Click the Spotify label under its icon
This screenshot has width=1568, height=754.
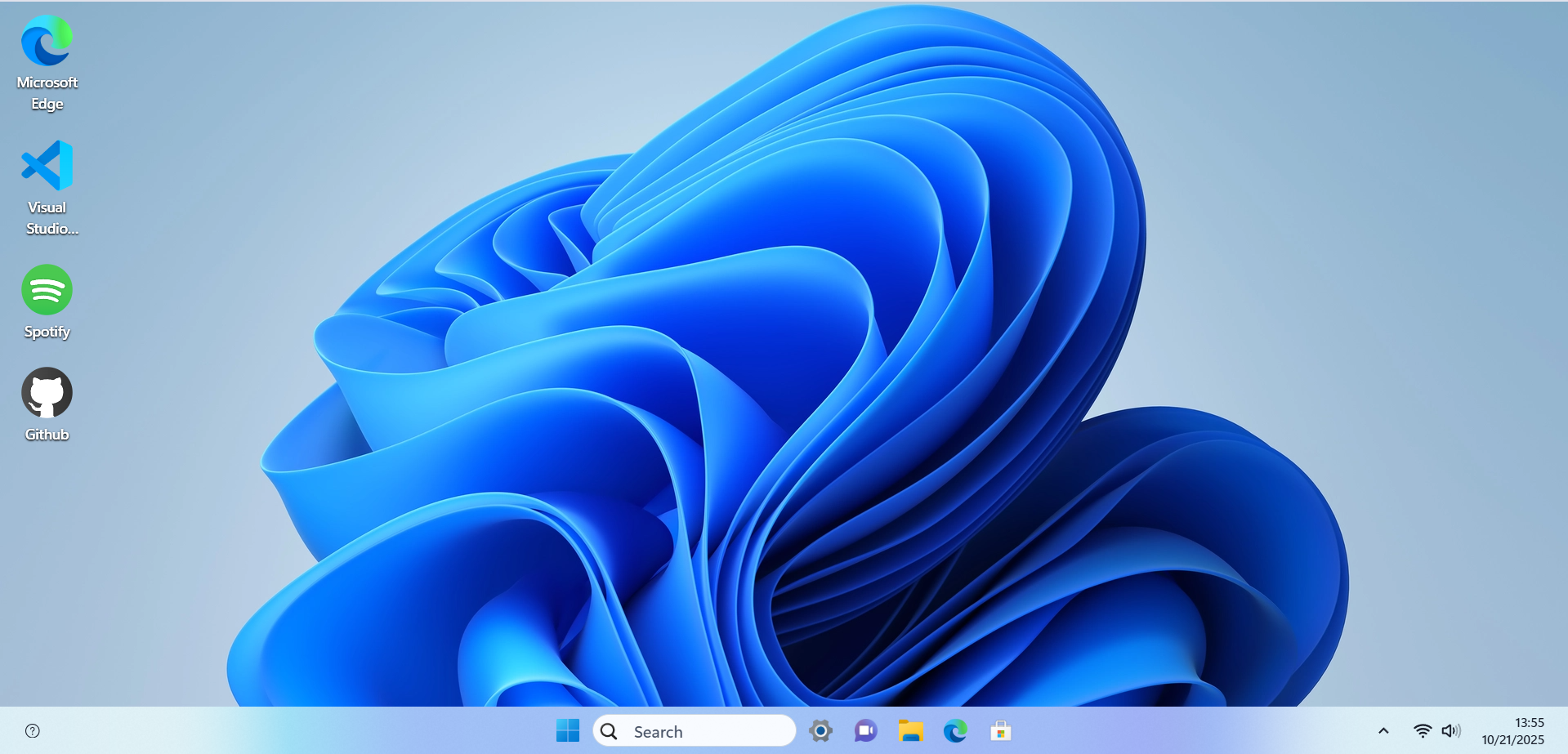tap(47, 331)
